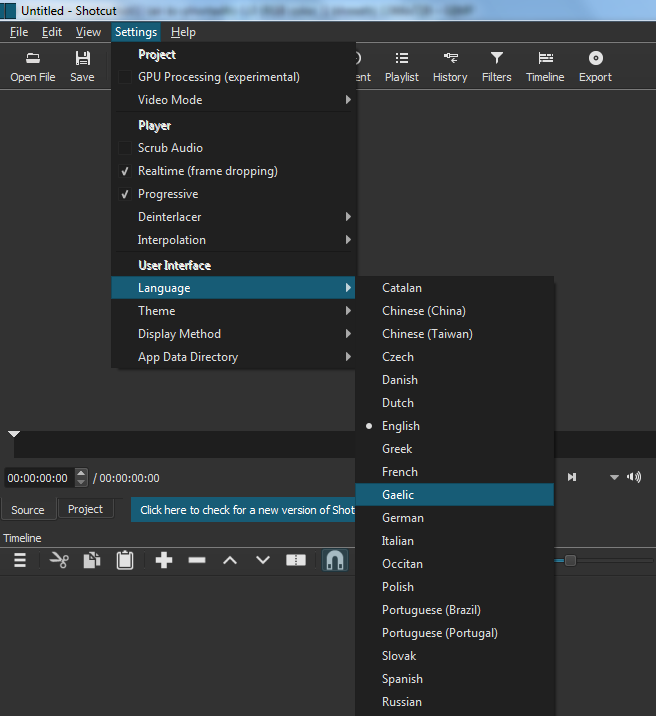The height and width of the screenshot is (716, 656).
Task: Uncheck the Progressive option
Action: (x=125, y=194)
